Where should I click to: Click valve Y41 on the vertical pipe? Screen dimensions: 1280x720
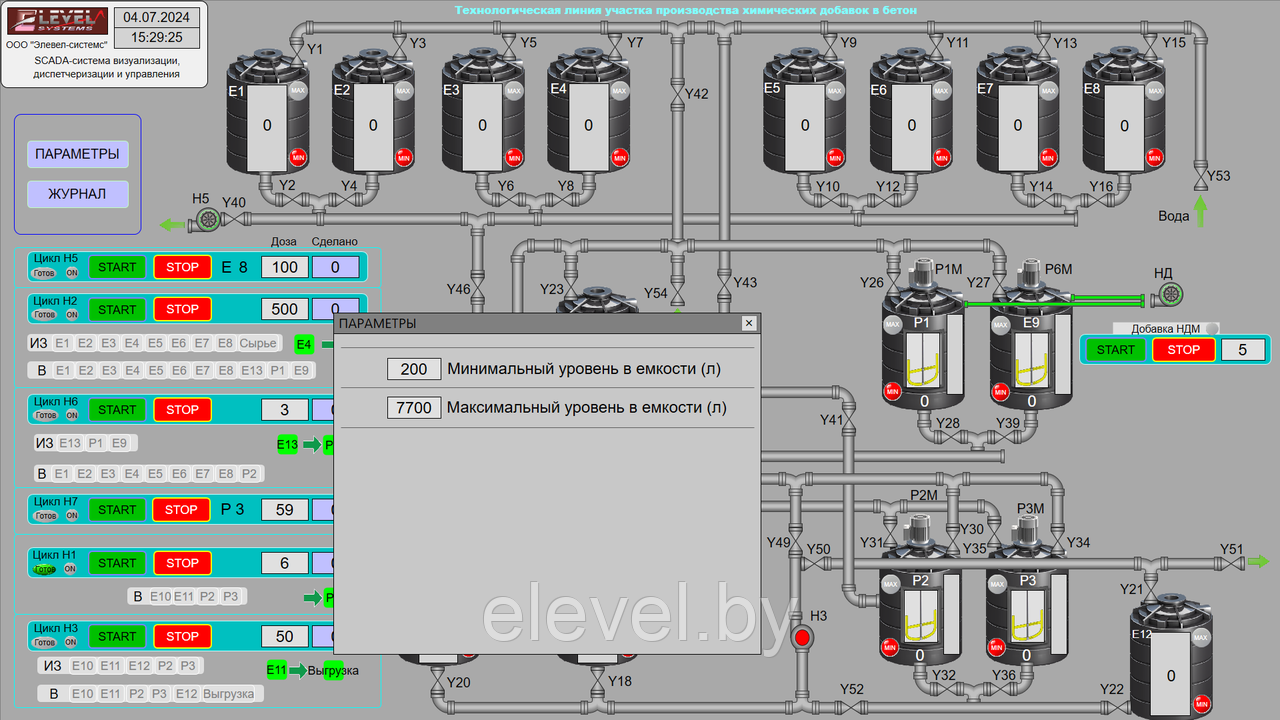point(849,420)
